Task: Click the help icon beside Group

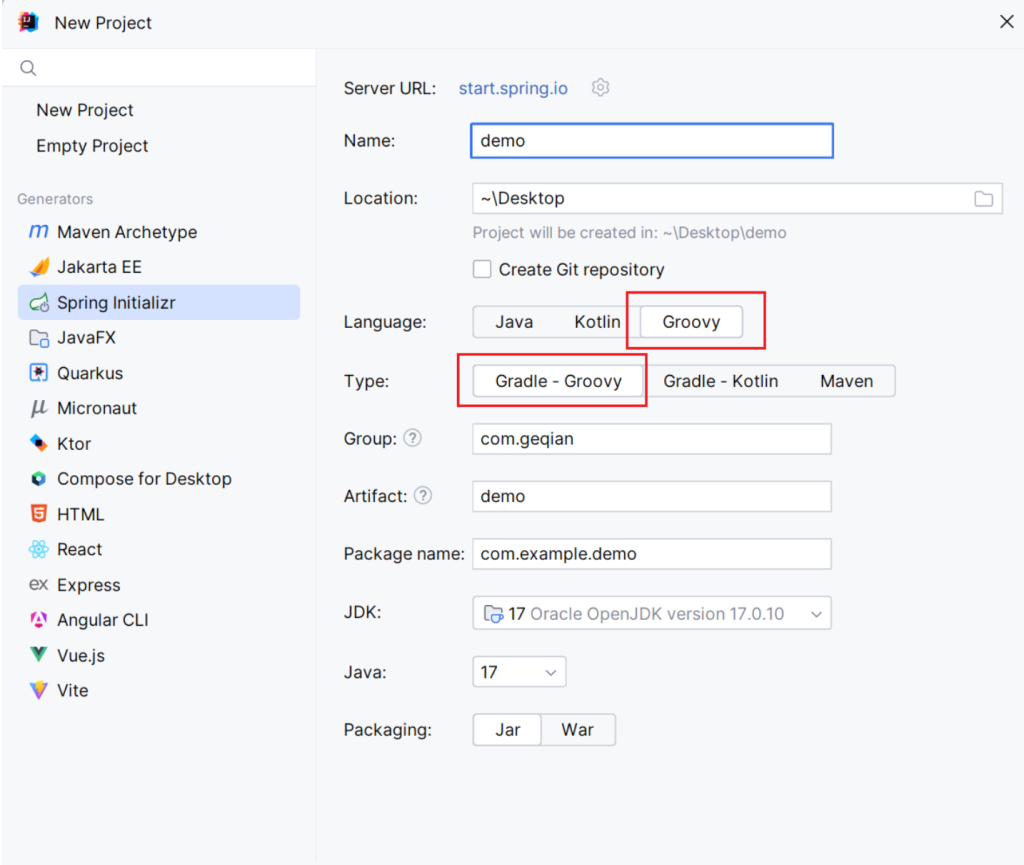Action: click(x=412, y=438)
